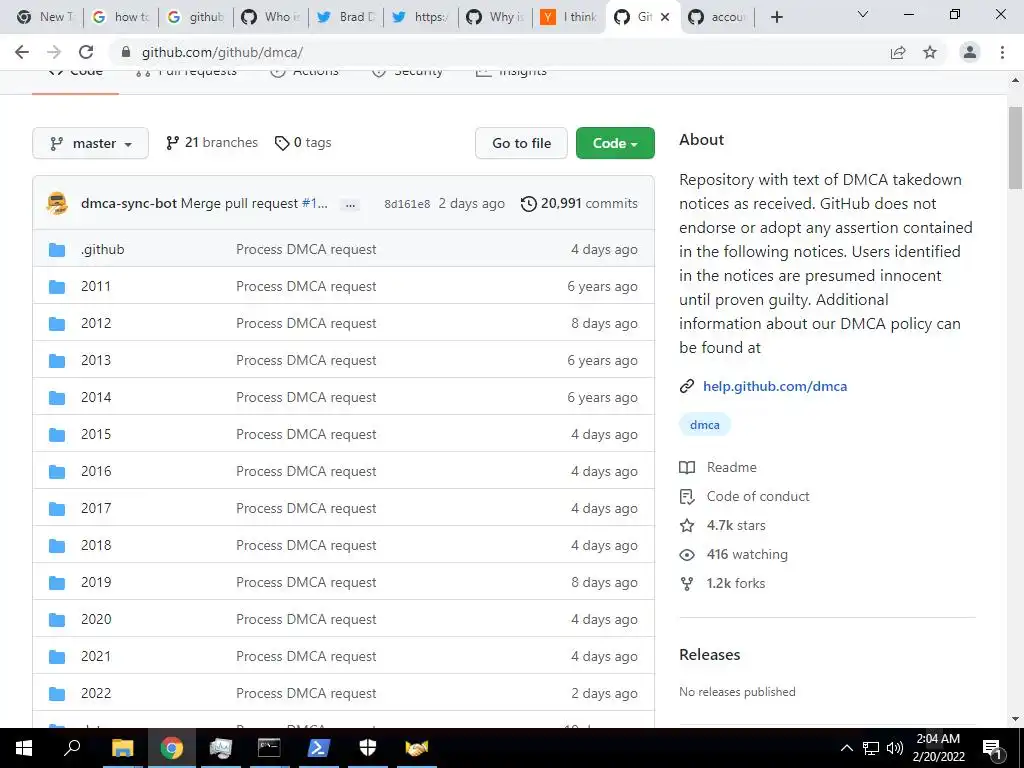
Task: Click the Code of conduct icon
Action: (686, 496)
